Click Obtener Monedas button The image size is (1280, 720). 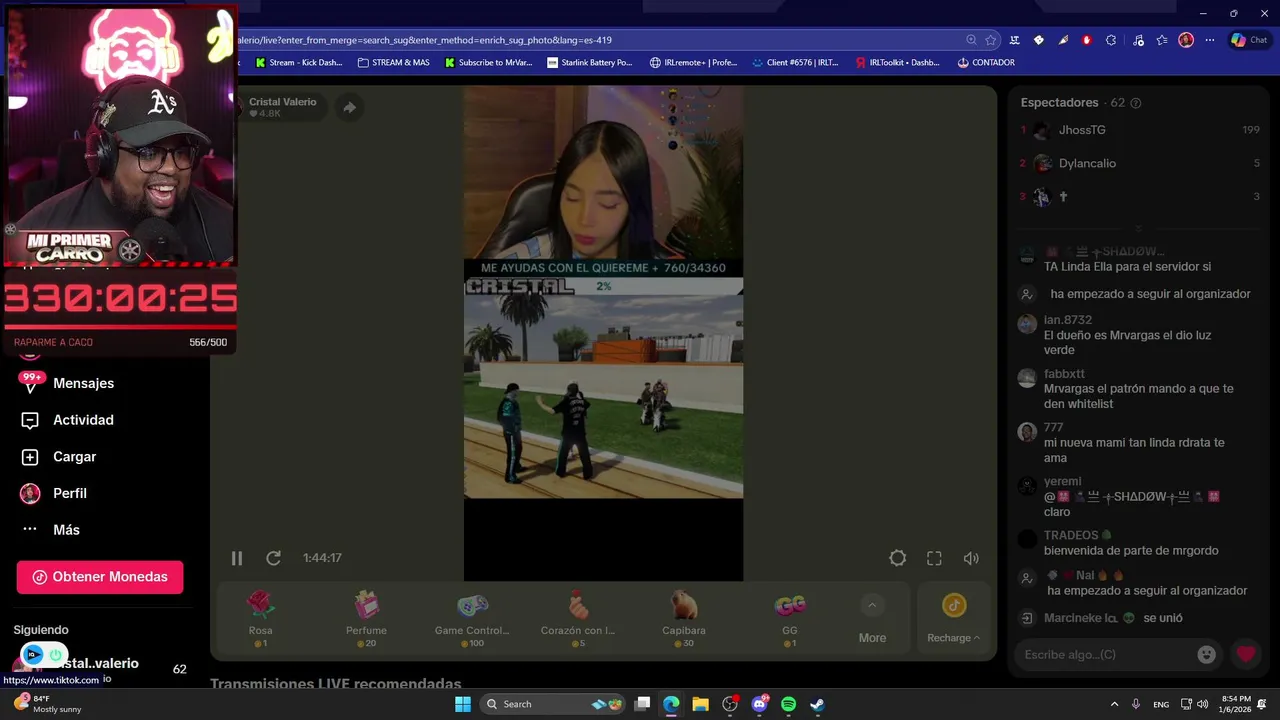coord(100,577)
